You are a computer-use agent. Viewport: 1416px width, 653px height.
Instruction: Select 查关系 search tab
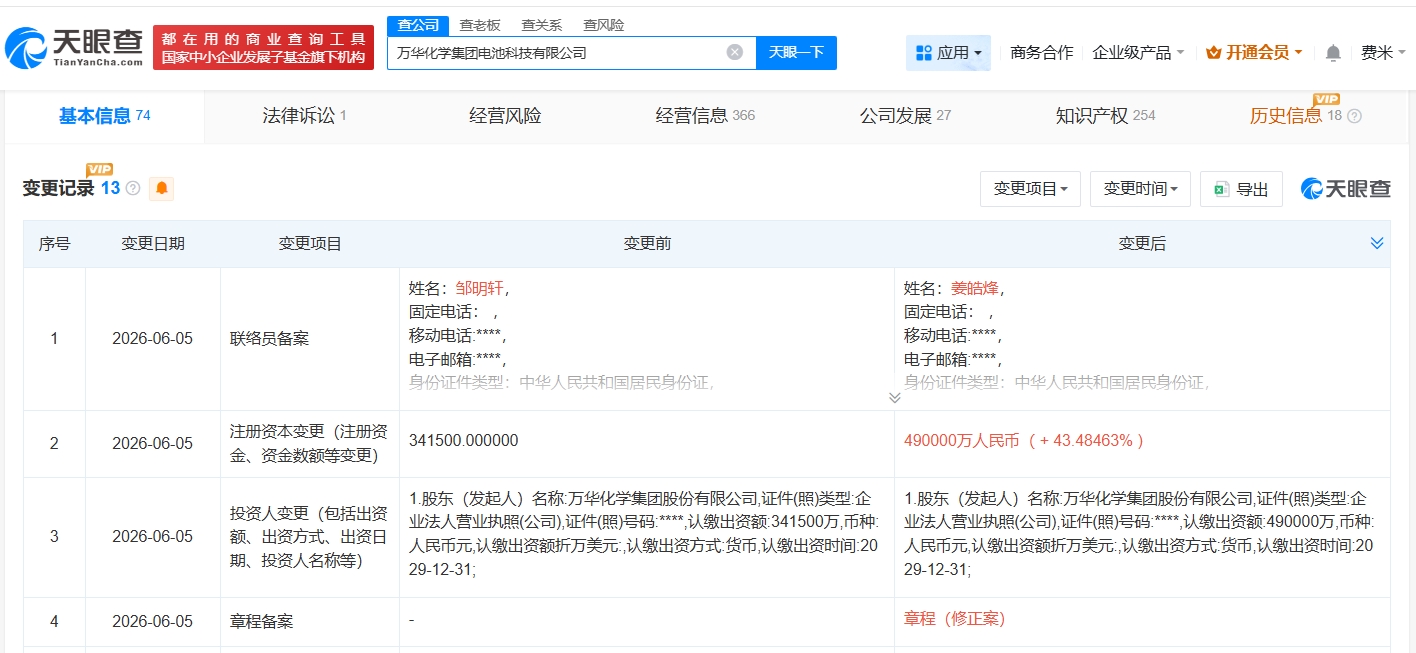click(542, 25)
